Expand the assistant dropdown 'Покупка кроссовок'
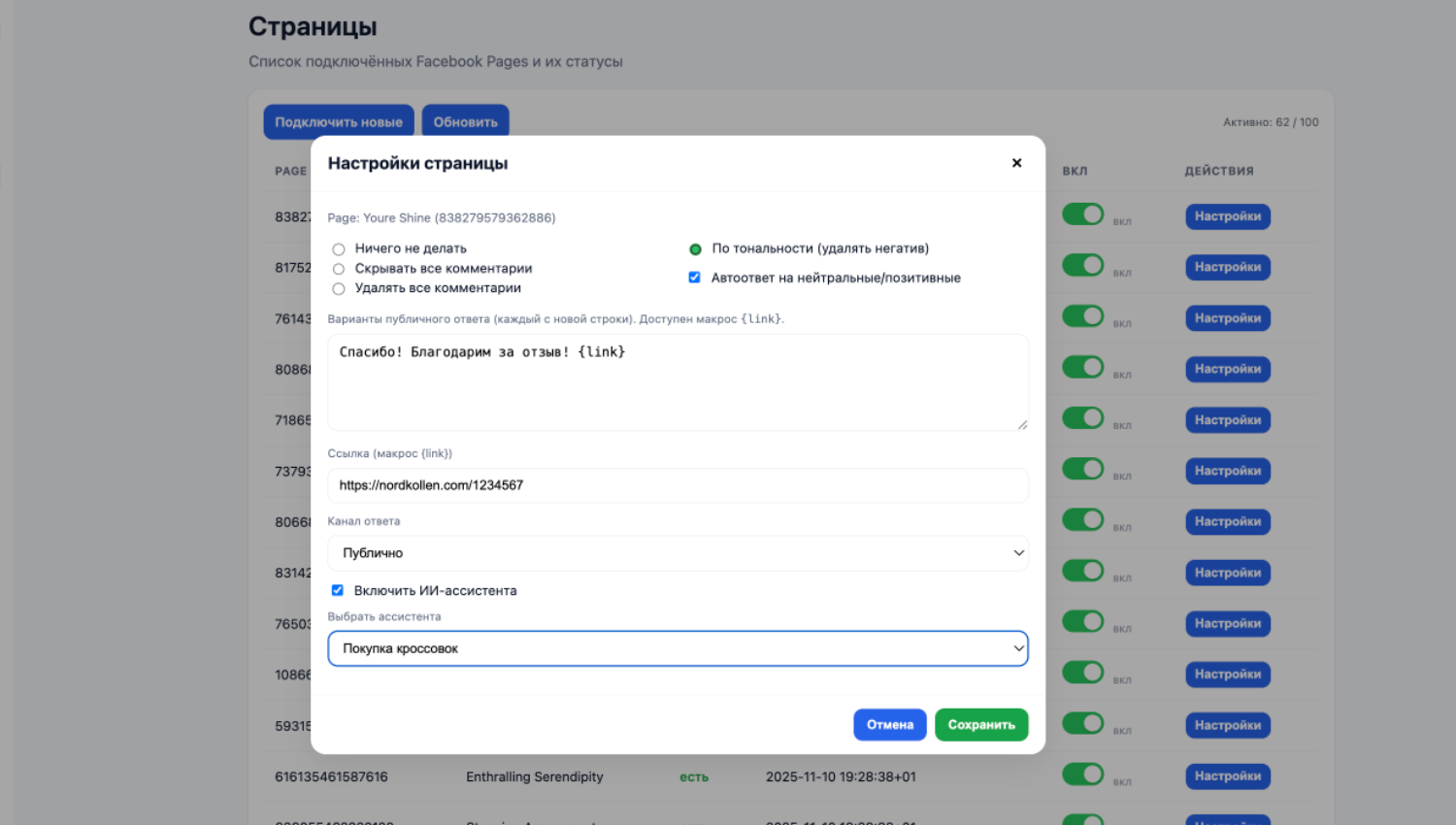The image size is (1456, 825). point(678,648)
